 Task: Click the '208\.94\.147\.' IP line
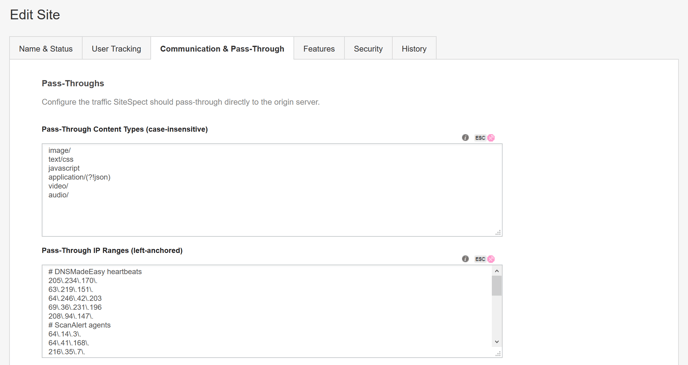(x=71, y=316)
